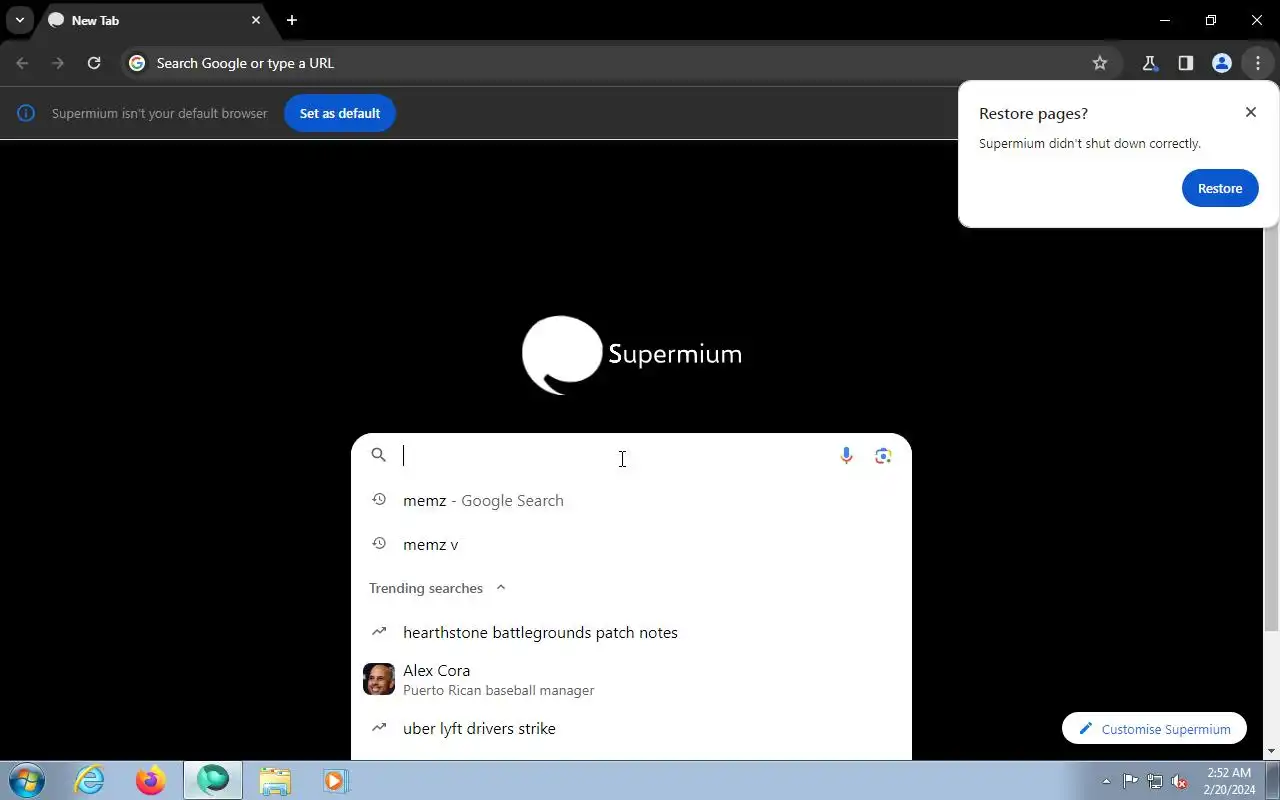Focus the address bar field
The image size is (1280, 800).
pyautogui.click(x=620, y=63)
